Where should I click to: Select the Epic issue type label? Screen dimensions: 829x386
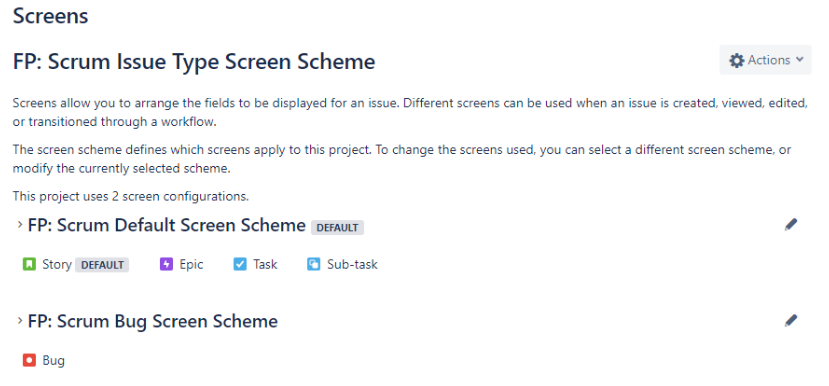[x=191, y=264]
